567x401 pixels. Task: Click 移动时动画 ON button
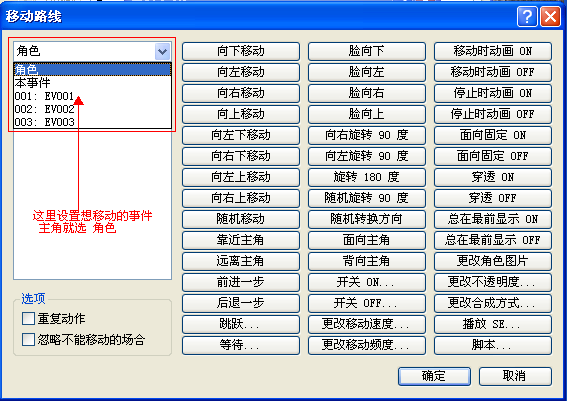pyautogui.click(x=493, y=51)
